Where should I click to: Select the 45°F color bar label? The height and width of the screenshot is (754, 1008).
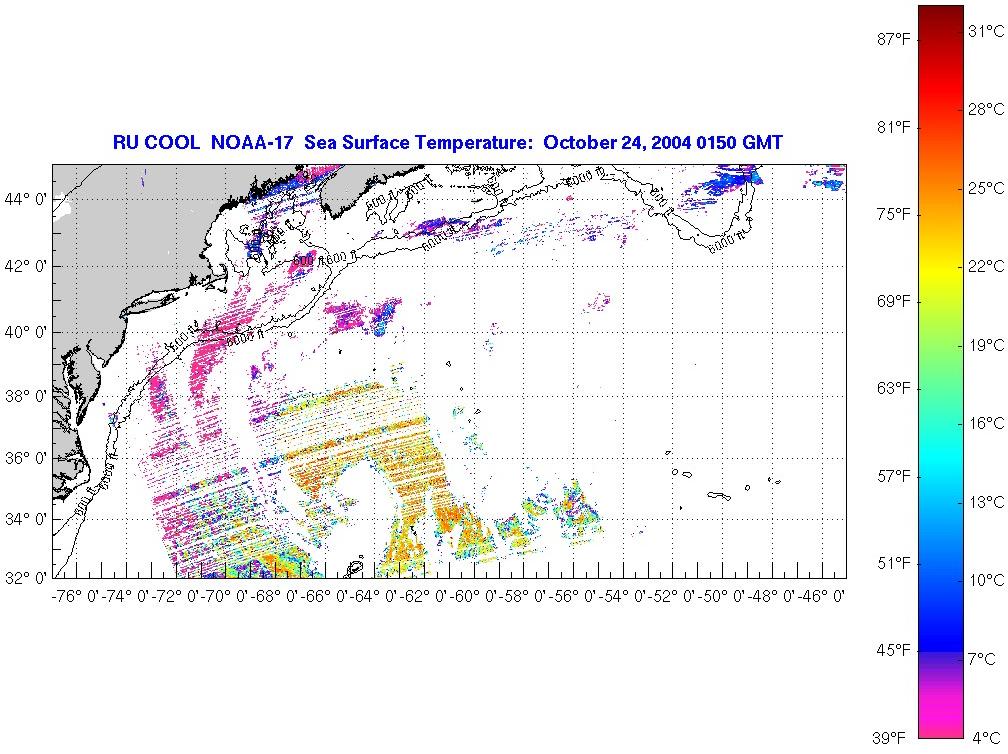894,651
